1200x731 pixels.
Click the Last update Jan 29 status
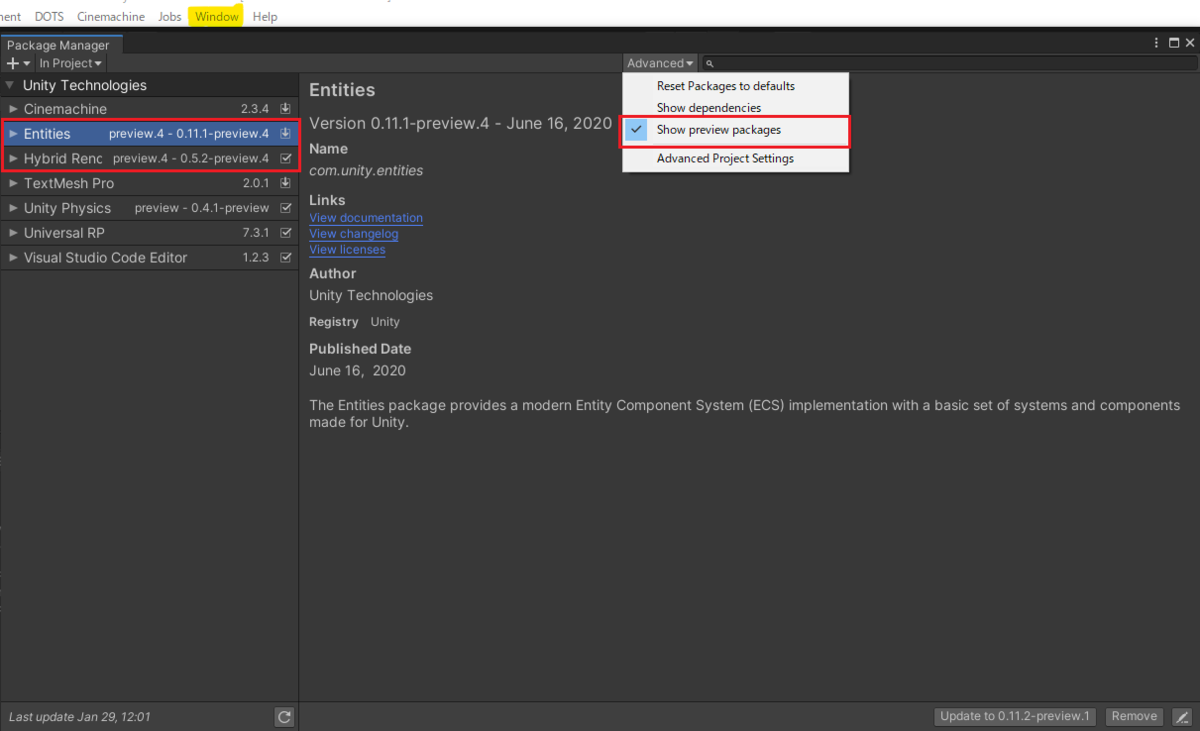[x=80, y=717]
